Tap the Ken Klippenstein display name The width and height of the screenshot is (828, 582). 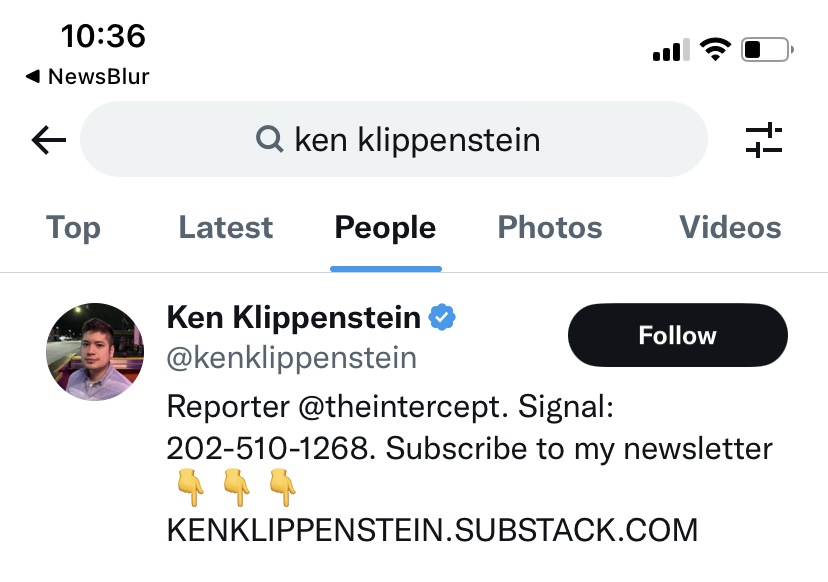coord(294,318)
